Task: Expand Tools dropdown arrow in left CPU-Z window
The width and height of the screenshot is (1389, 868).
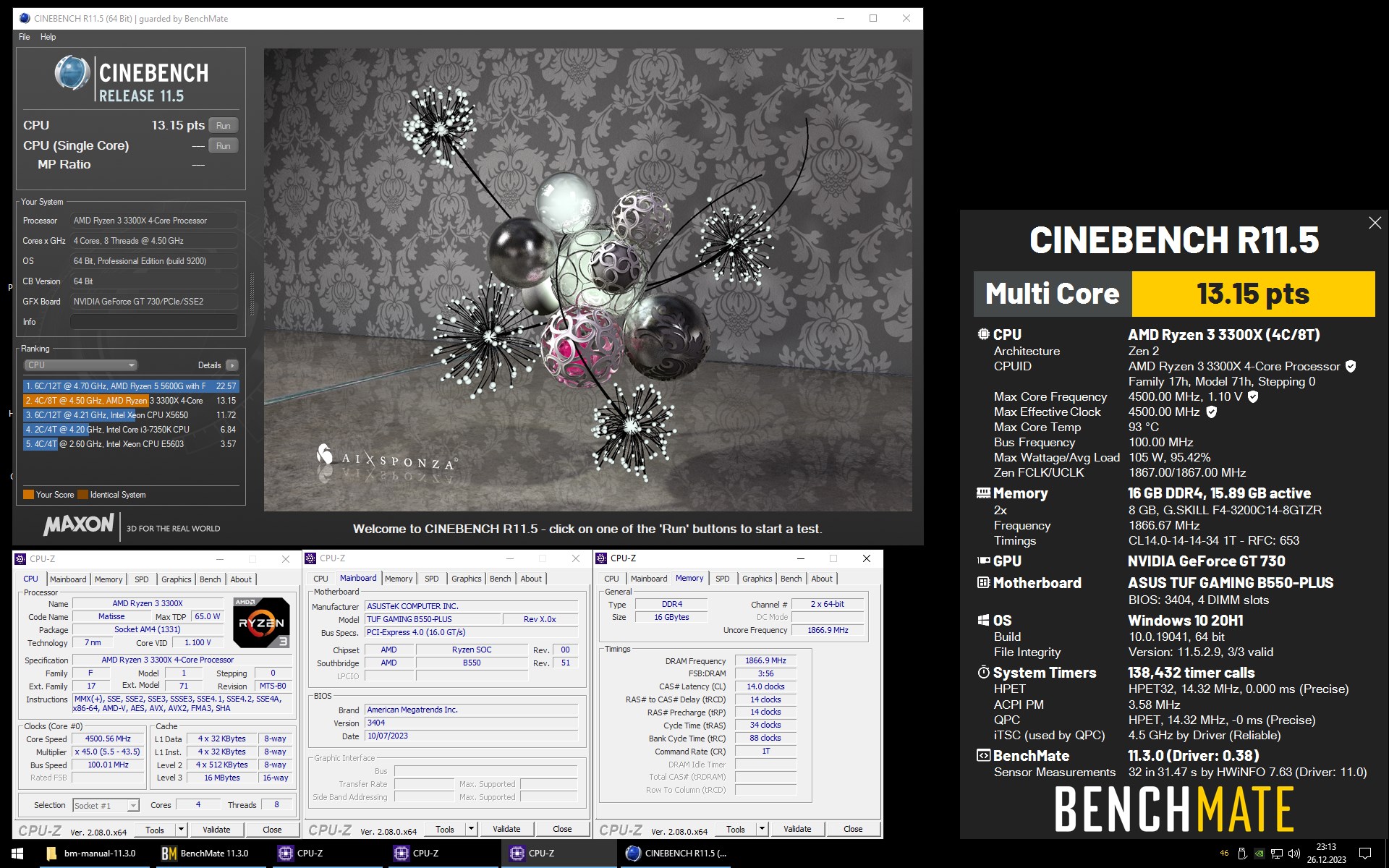Action: (181, 830)
